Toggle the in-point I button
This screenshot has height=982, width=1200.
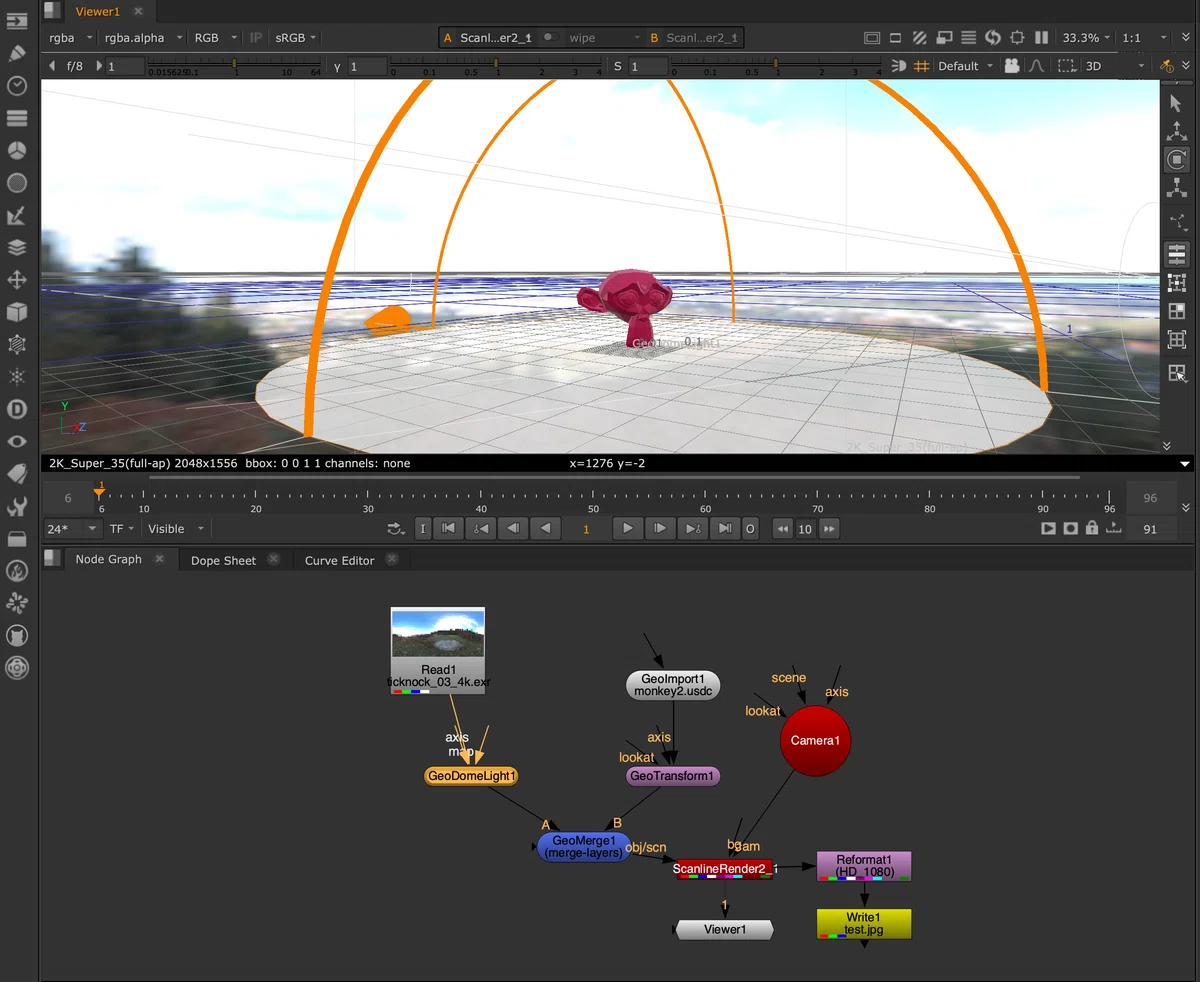(423, 529)
